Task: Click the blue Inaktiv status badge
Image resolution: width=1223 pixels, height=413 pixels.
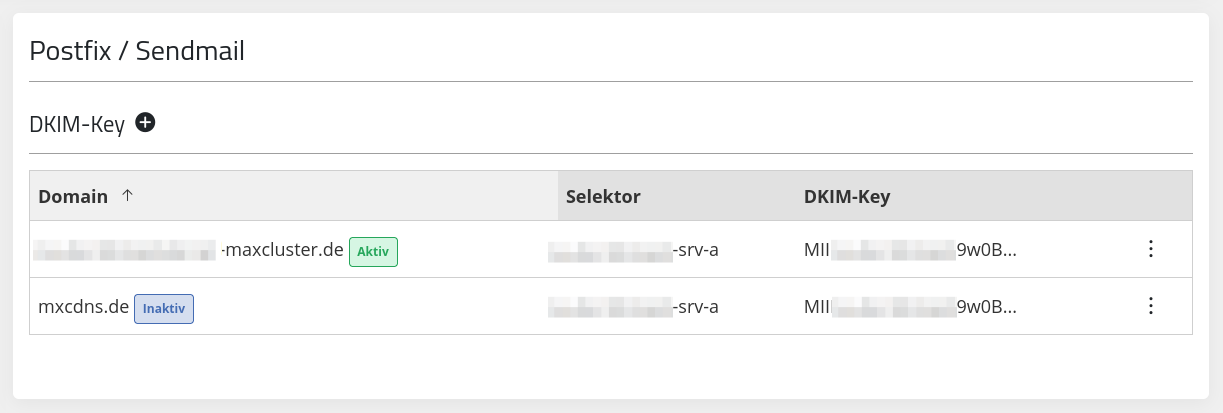Action: pos(164,308)
